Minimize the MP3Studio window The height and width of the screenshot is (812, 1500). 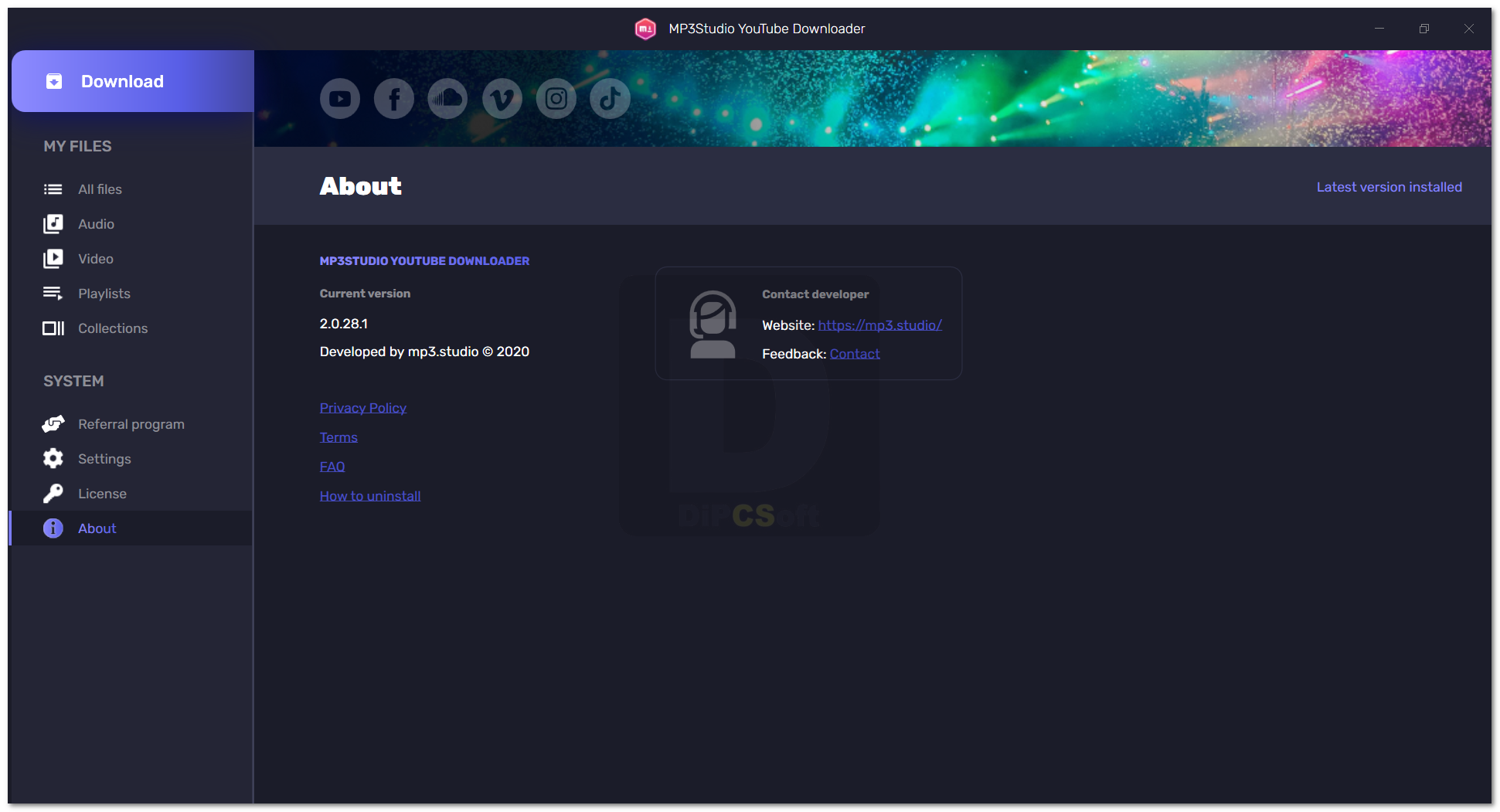[x=1379, y=29]
